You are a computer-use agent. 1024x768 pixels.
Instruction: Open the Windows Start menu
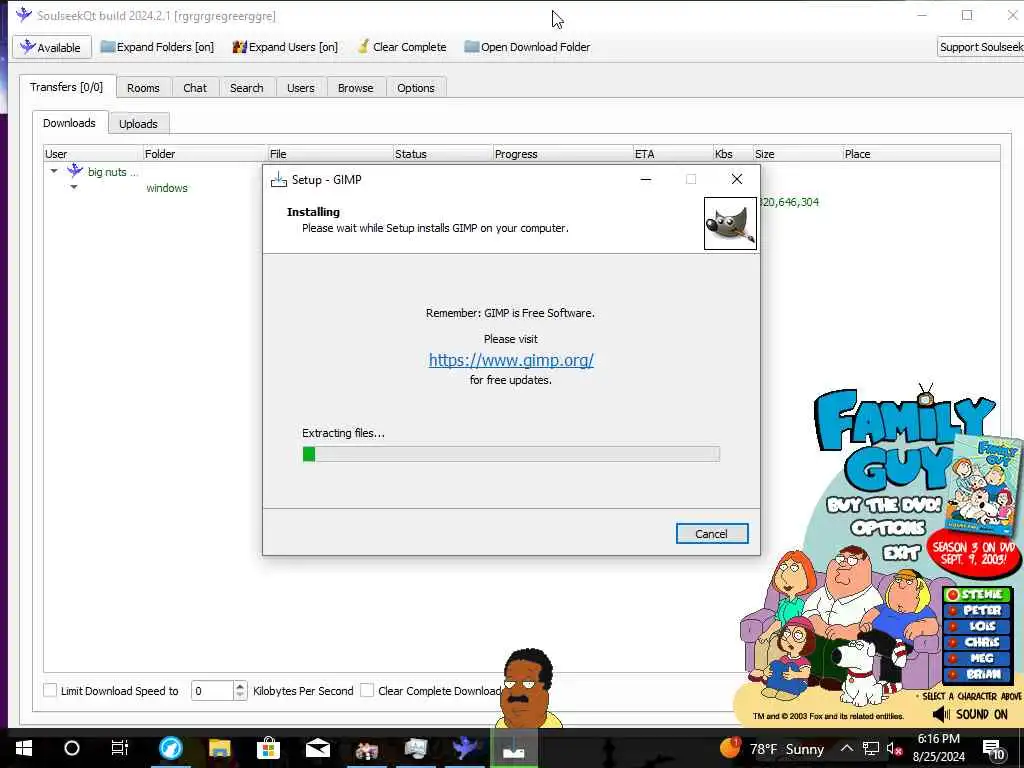pyautogui.click(x=24, y=748)
